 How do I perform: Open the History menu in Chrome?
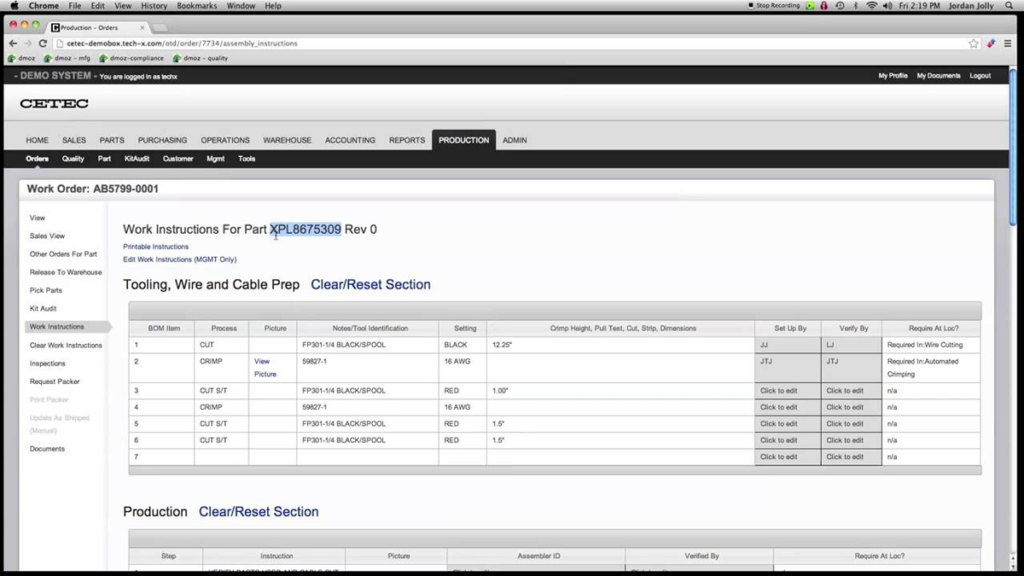point(153,5)
